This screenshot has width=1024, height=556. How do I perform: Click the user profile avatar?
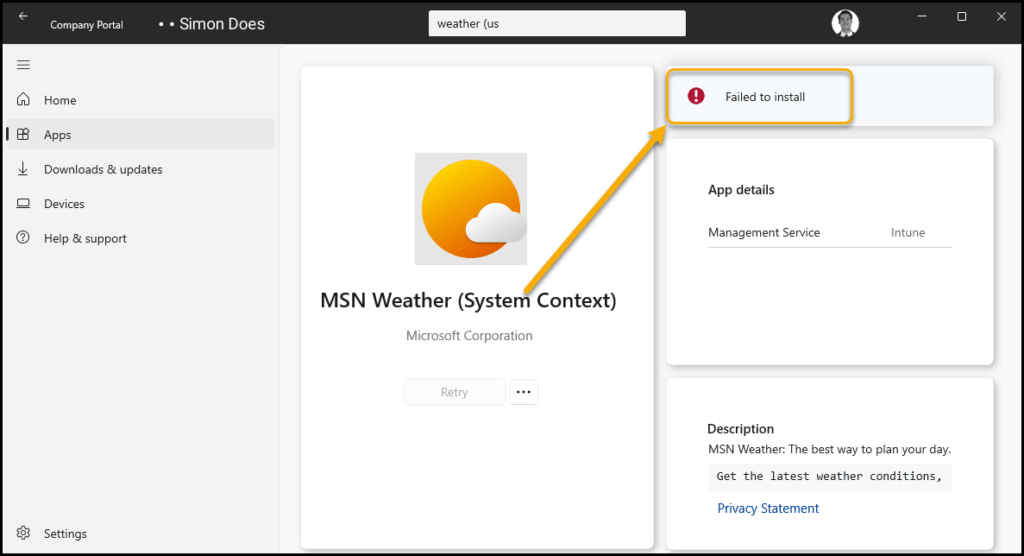click(845, 23)
